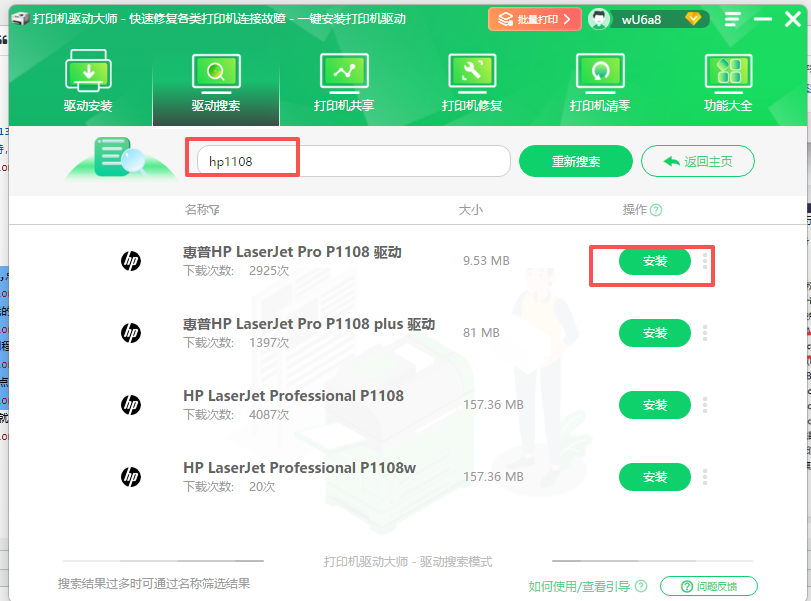Open the 如何使用/查看引导 guide link
This screenshot has height=601, width=811.
[579, 587]
